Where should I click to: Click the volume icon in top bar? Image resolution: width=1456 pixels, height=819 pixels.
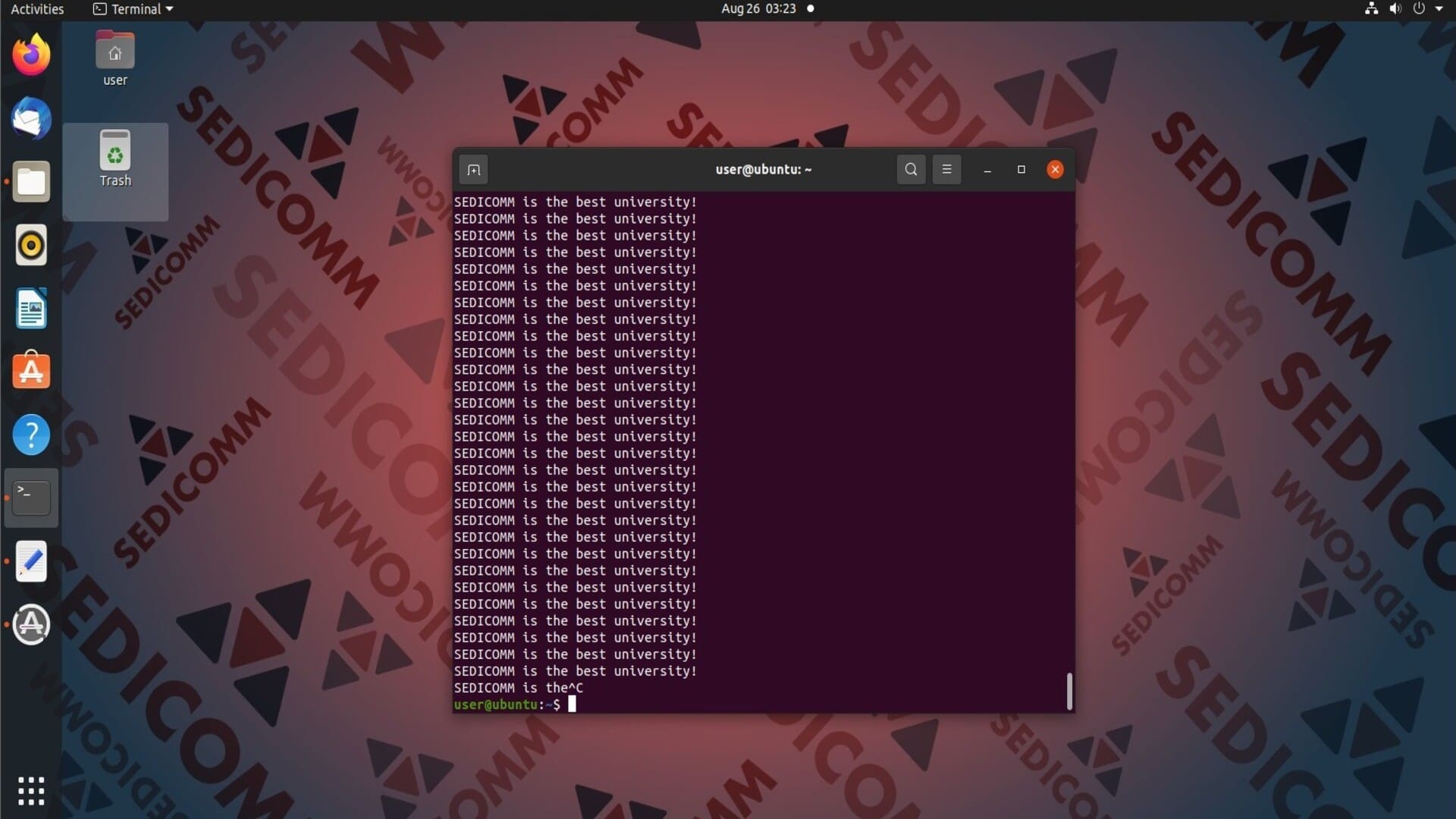[x=1395, y=9]
